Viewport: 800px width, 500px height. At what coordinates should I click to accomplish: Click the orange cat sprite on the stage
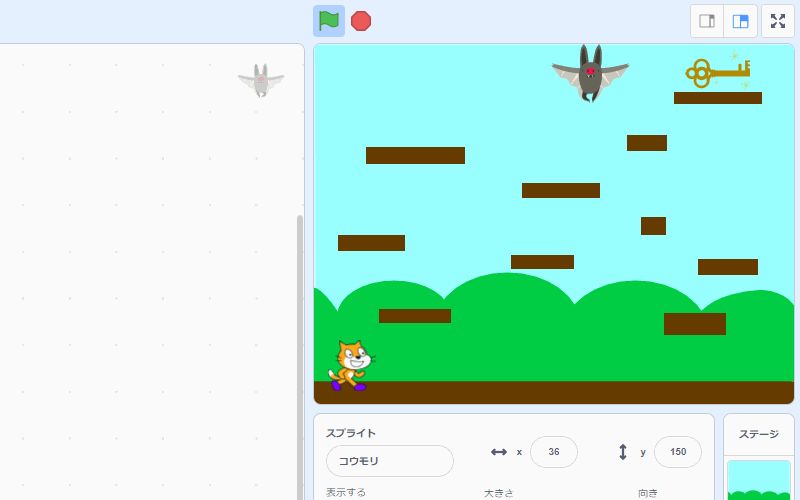click(352, 365)
